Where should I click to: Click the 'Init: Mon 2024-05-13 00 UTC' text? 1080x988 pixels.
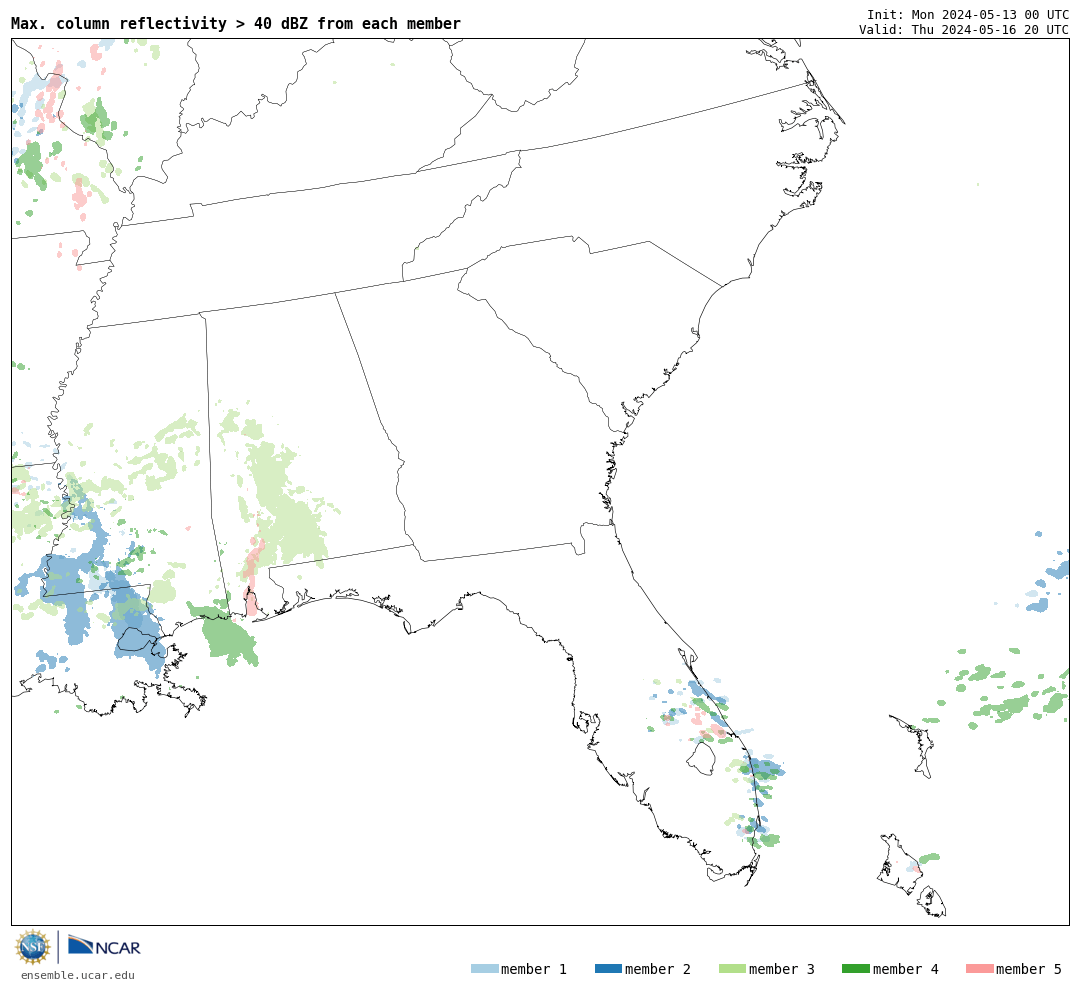point(968,14)
